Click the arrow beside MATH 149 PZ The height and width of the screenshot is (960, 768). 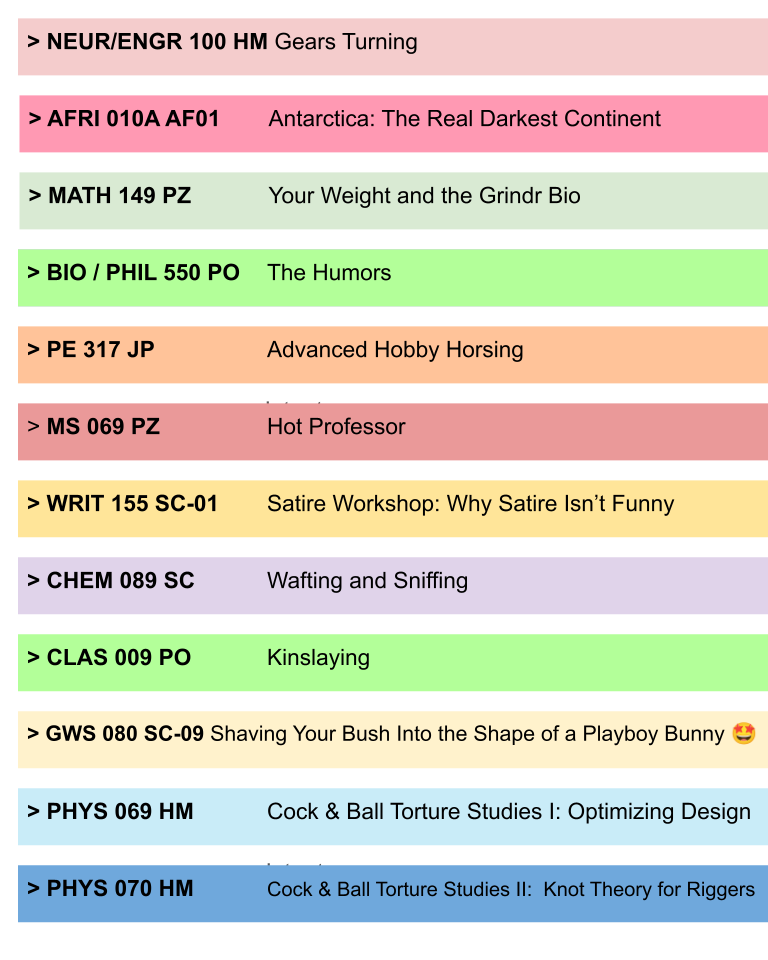pos(35,196)
